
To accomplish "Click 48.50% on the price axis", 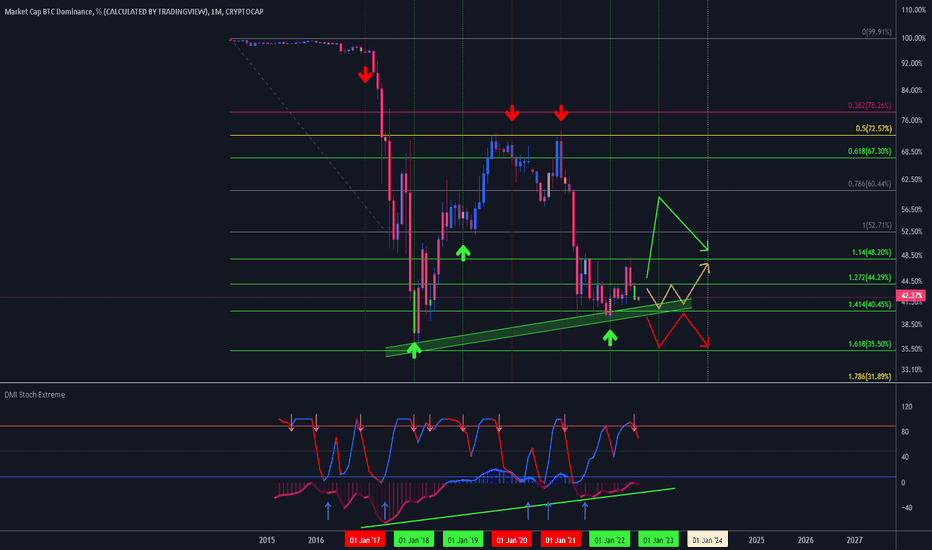I will [912, 256].
